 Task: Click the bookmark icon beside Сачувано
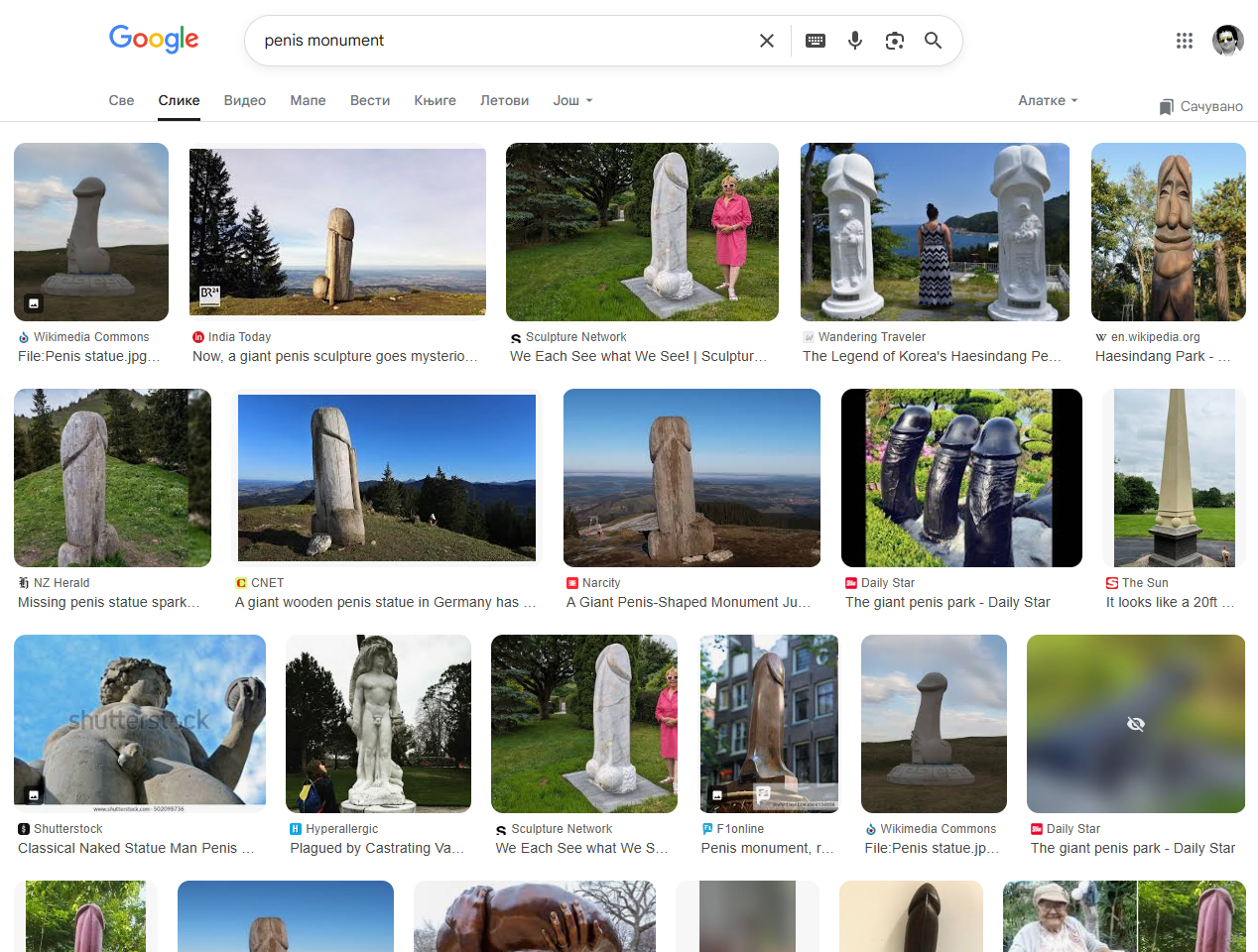(x=1167, y=107)
